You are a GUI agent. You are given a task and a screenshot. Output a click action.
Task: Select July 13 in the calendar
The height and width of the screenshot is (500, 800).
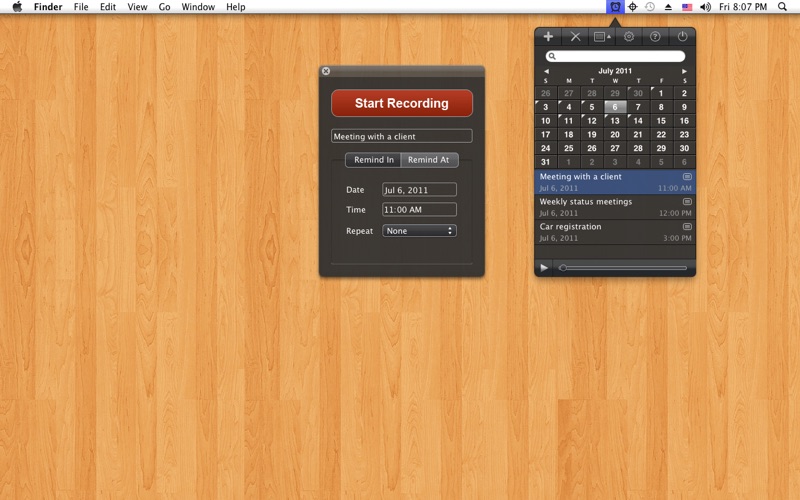pos(615,121)
